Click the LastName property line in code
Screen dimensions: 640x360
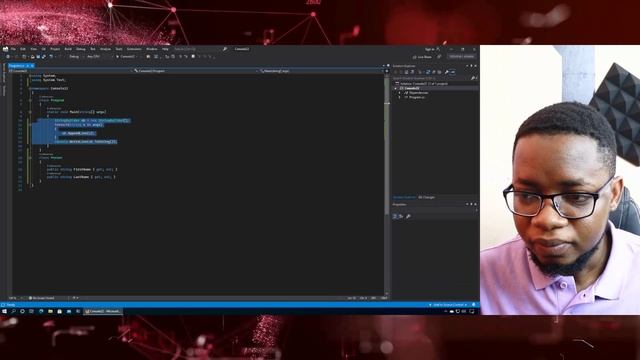(x=81, y=177)
